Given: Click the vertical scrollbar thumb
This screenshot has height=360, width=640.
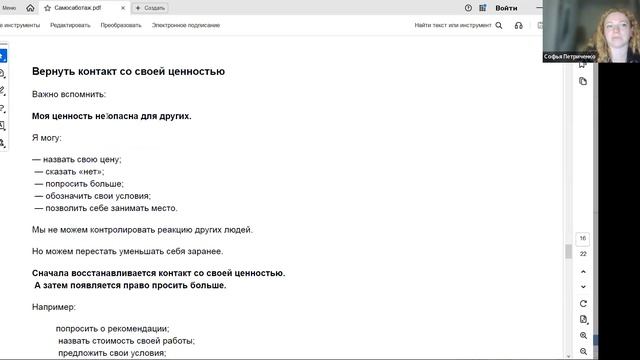Looking at the screenshot, I should click(568, 251).
